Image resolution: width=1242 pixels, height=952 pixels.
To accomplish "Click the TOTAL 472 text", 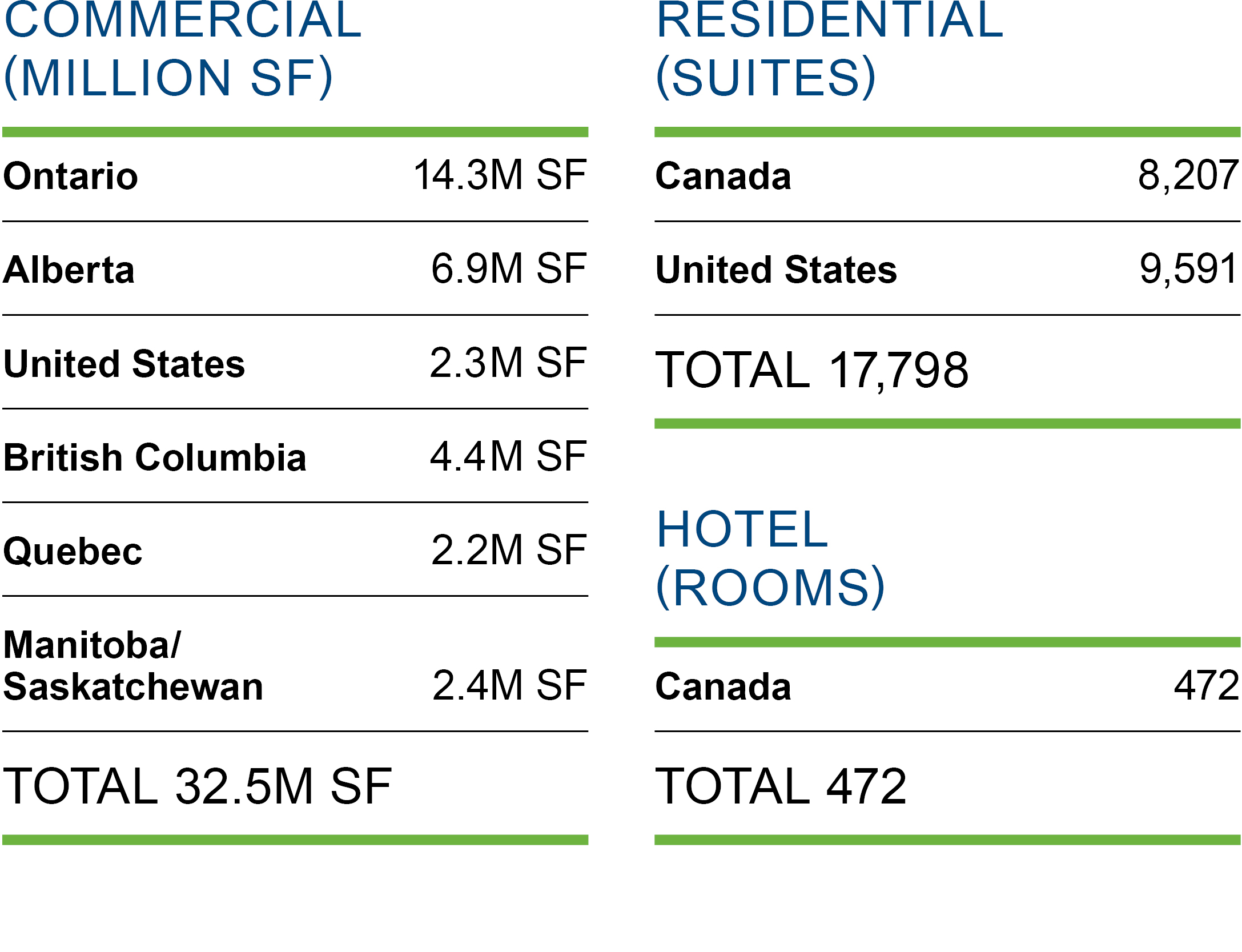I will coord(781,786).
